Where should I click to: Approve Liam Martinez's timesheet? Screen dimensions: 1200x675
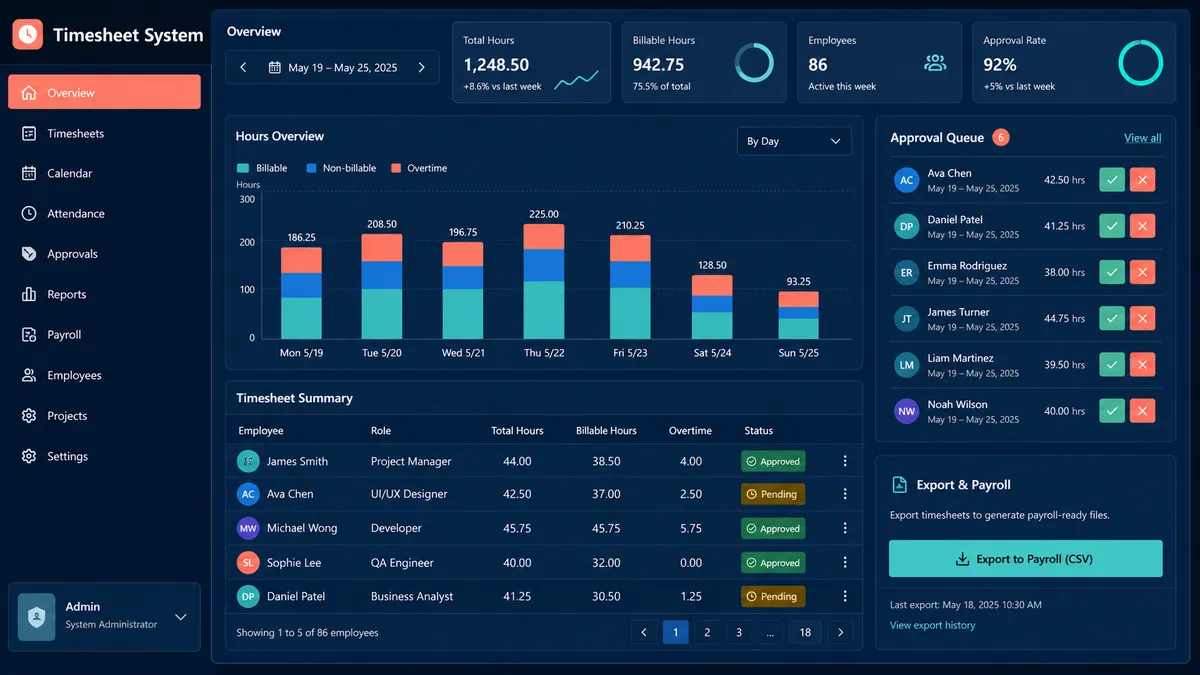(1112, 365)
